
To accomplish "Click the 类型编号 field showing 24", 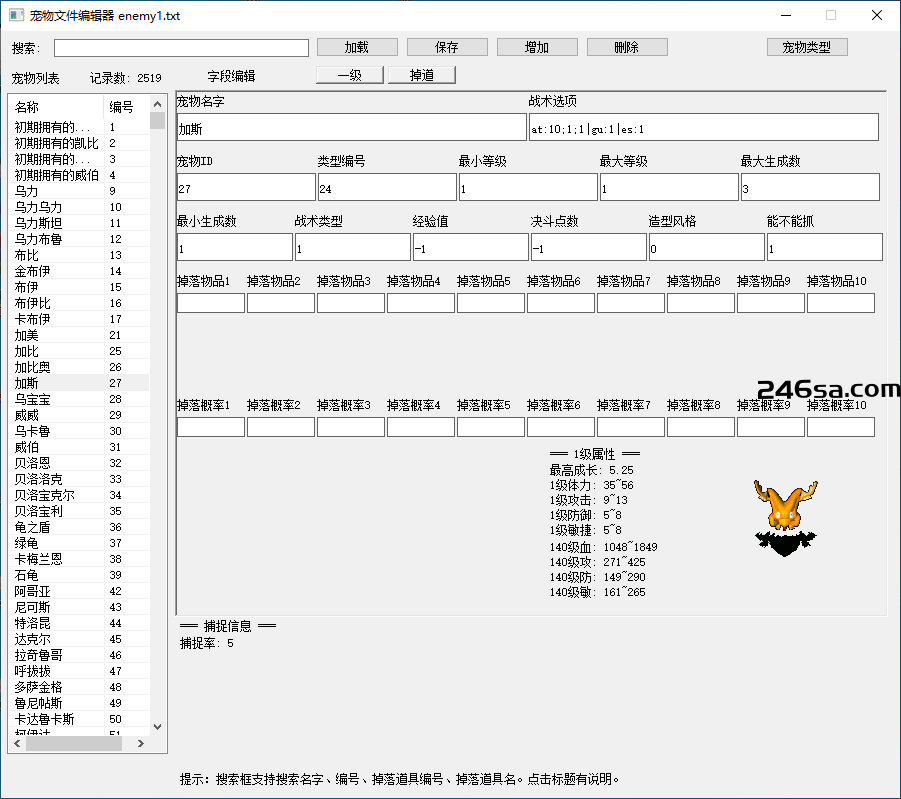I will click(x=387, y=187).
